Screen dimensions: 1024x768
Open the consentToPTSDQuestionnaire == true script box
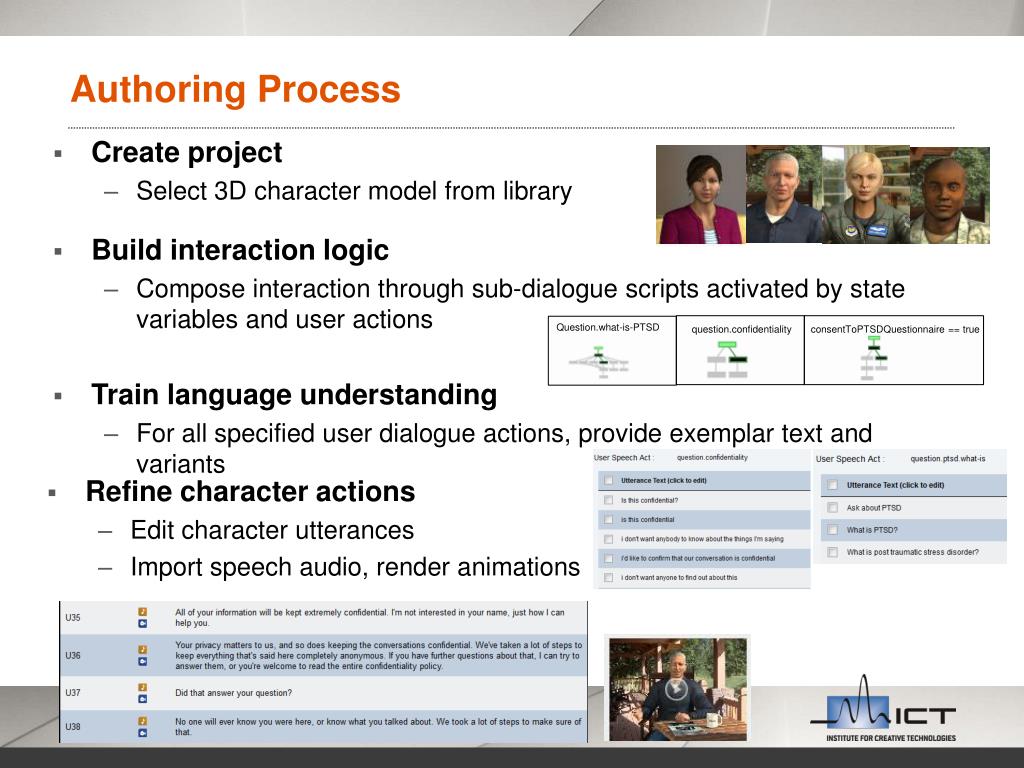894,350
